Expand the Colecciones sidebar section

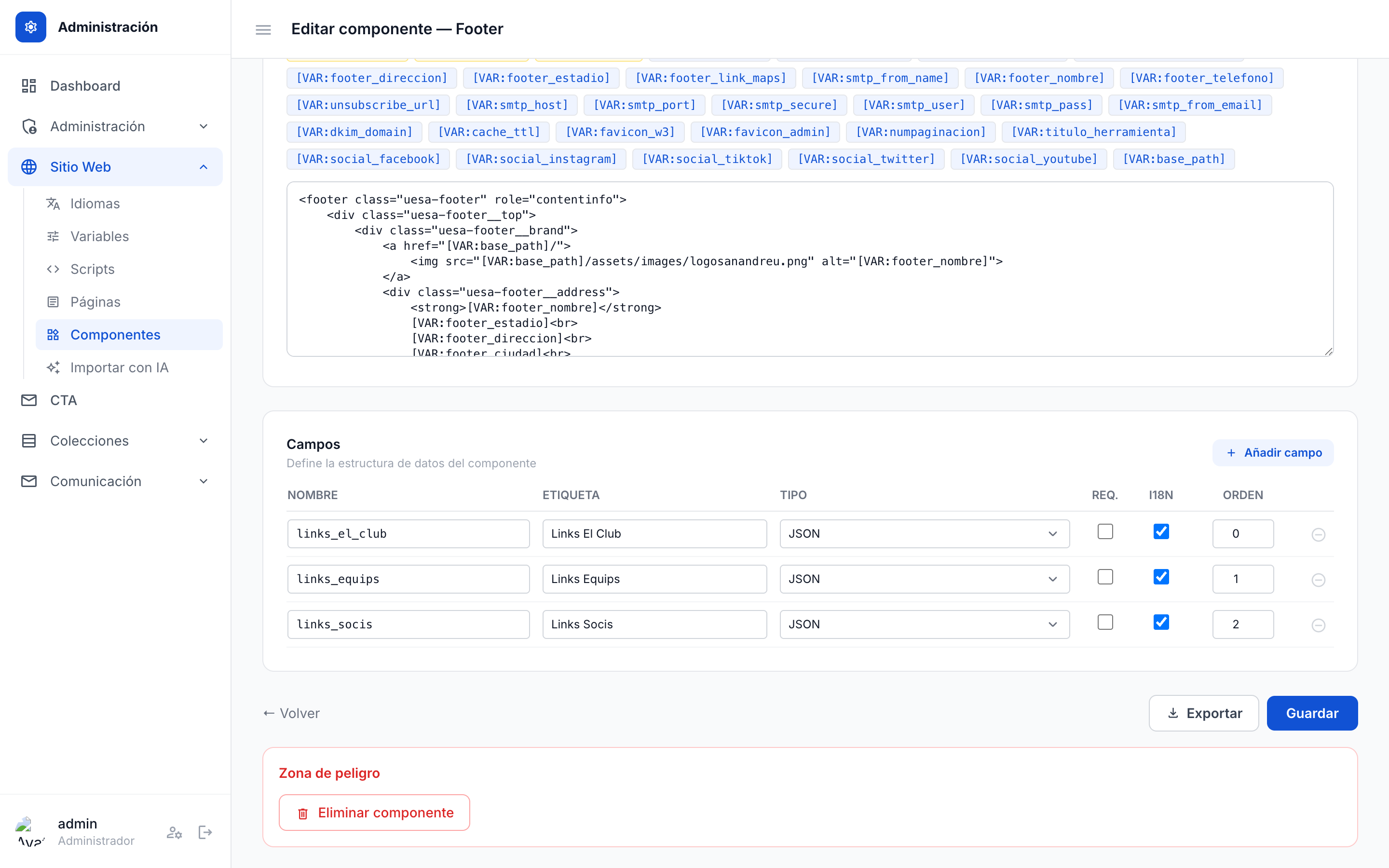(x=115, y=441)
